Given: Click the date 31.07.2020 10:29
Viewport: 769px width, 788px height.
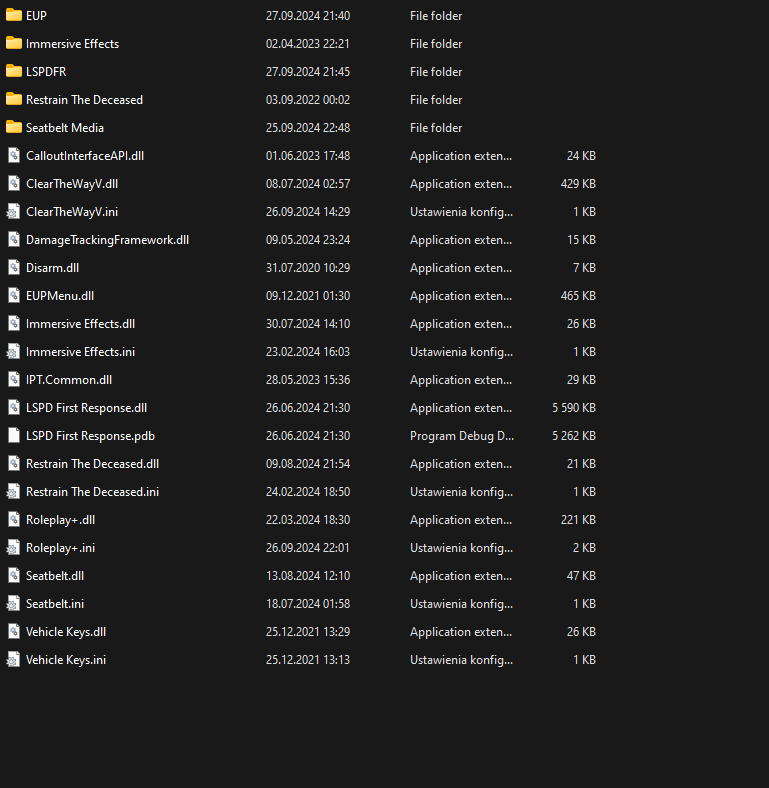Looking at the screenshot, I should coord(308,268).
